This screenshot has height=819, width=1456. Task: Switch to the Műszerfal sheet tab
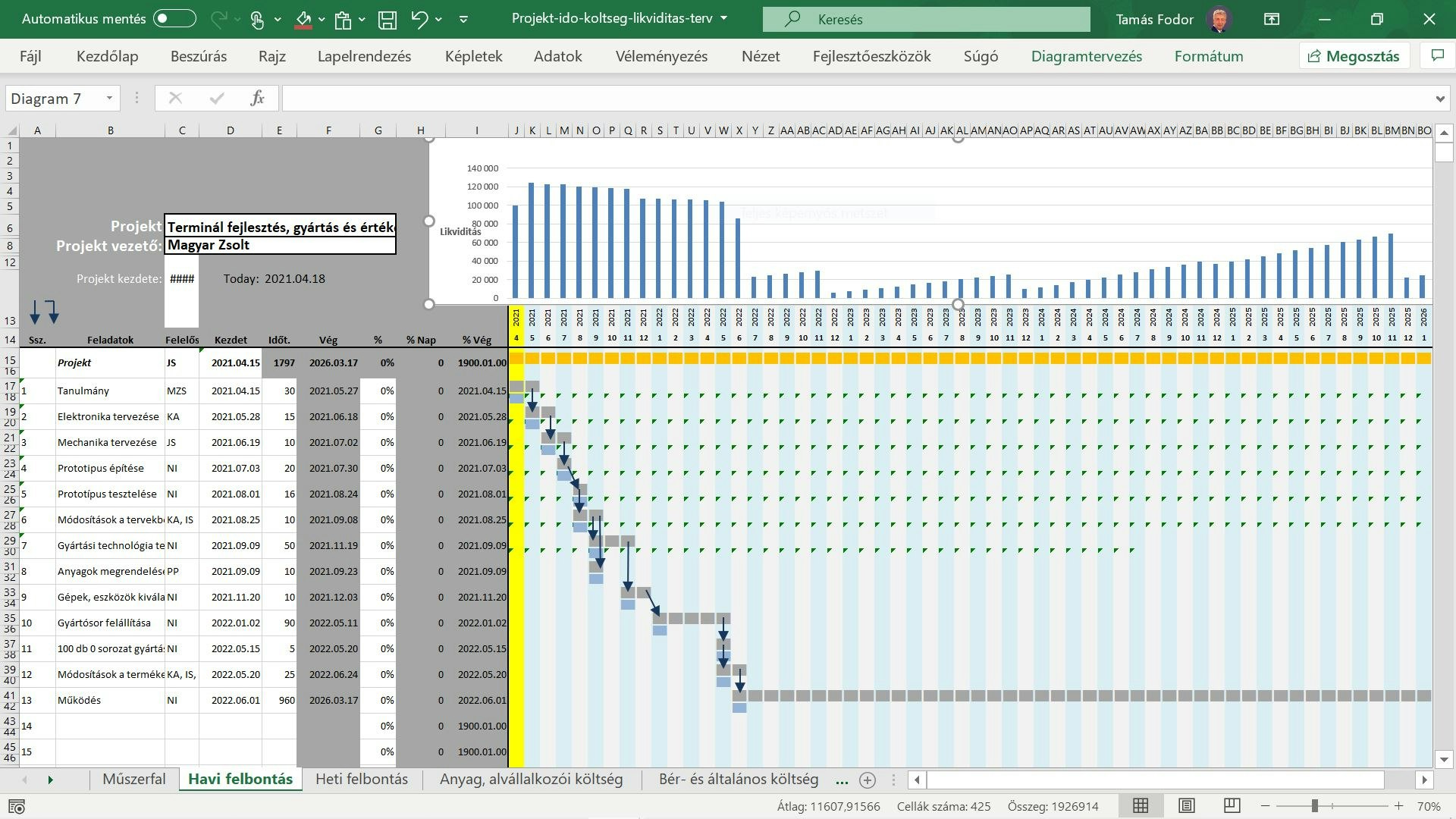[133, 779]
